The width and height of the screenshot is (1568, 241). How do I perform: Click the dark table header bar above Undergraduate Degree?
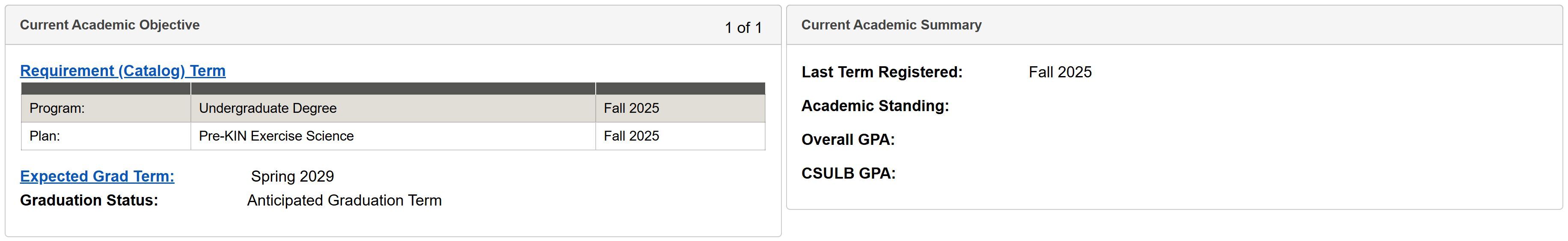click(x=392, y=88)
